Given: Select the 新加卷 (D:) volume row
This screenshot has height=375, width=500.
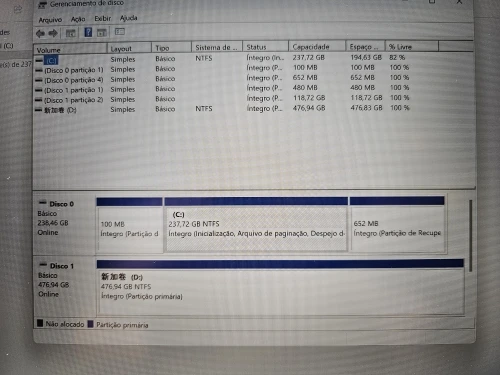Looking at the screenshot, I should (222, 109).
